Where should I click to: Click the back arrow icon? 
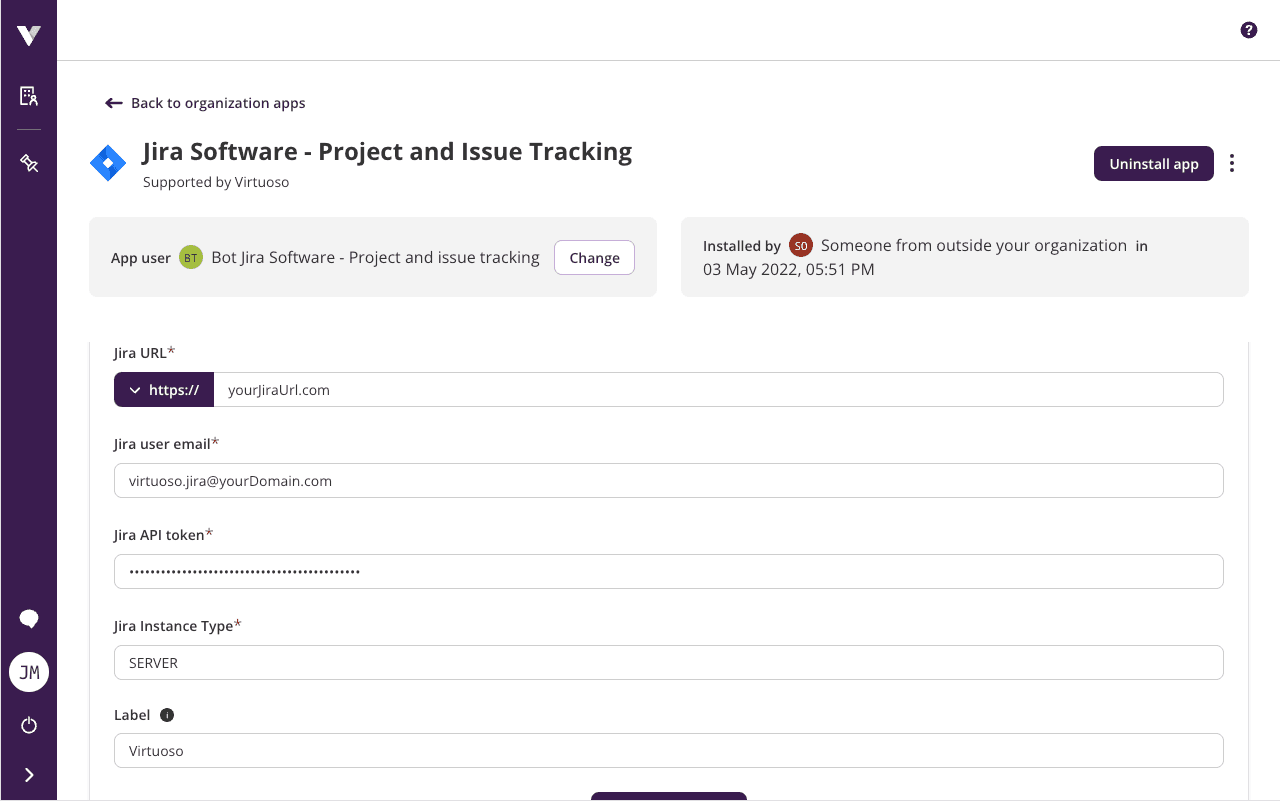click(113, 102)
